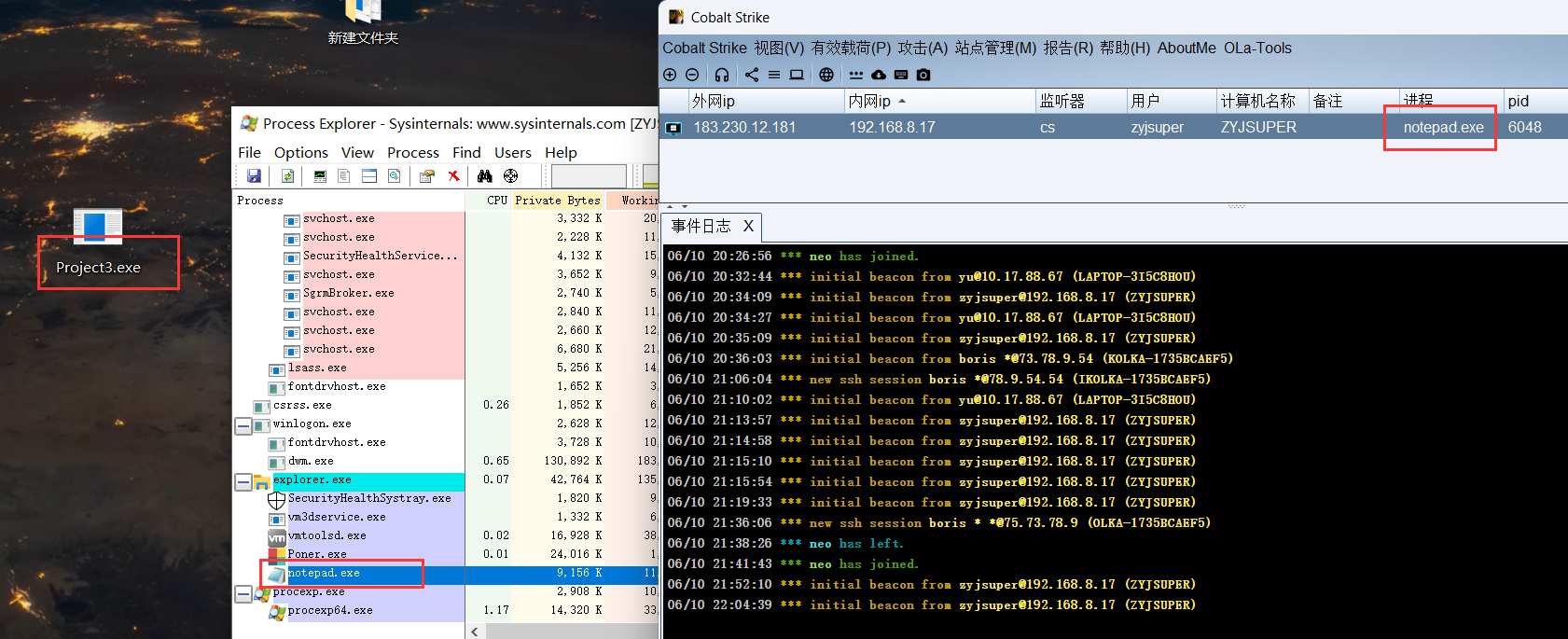Open System Information graph icon in Process Explorer
This screenshot has height=639, width=1568.
pos(320,175)
